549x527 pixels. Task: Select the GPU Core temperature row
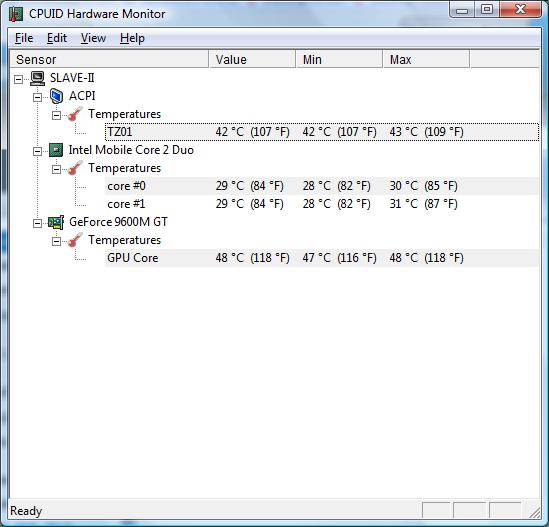click(x=322, y=258)
